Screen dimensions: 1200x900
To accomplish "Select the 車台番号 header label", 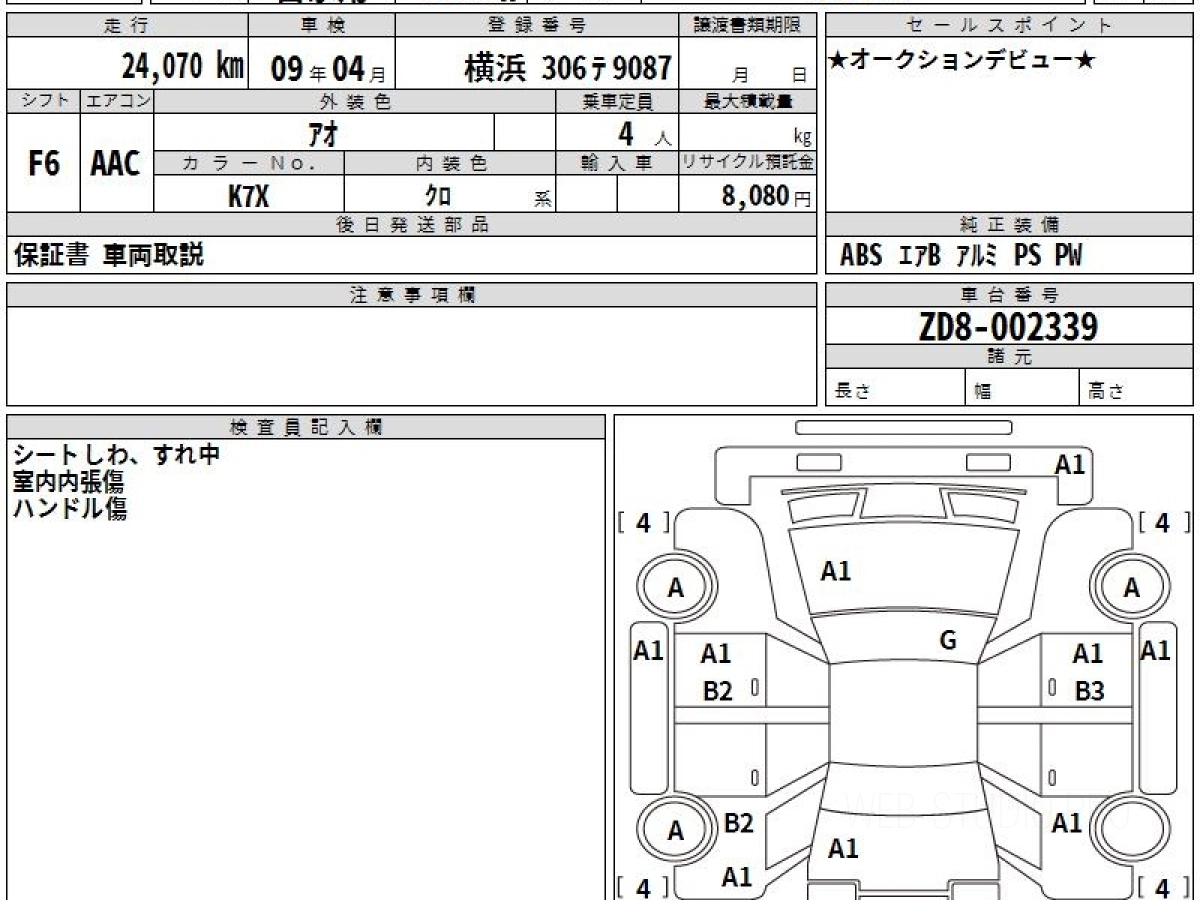I will pos(1010,295).
